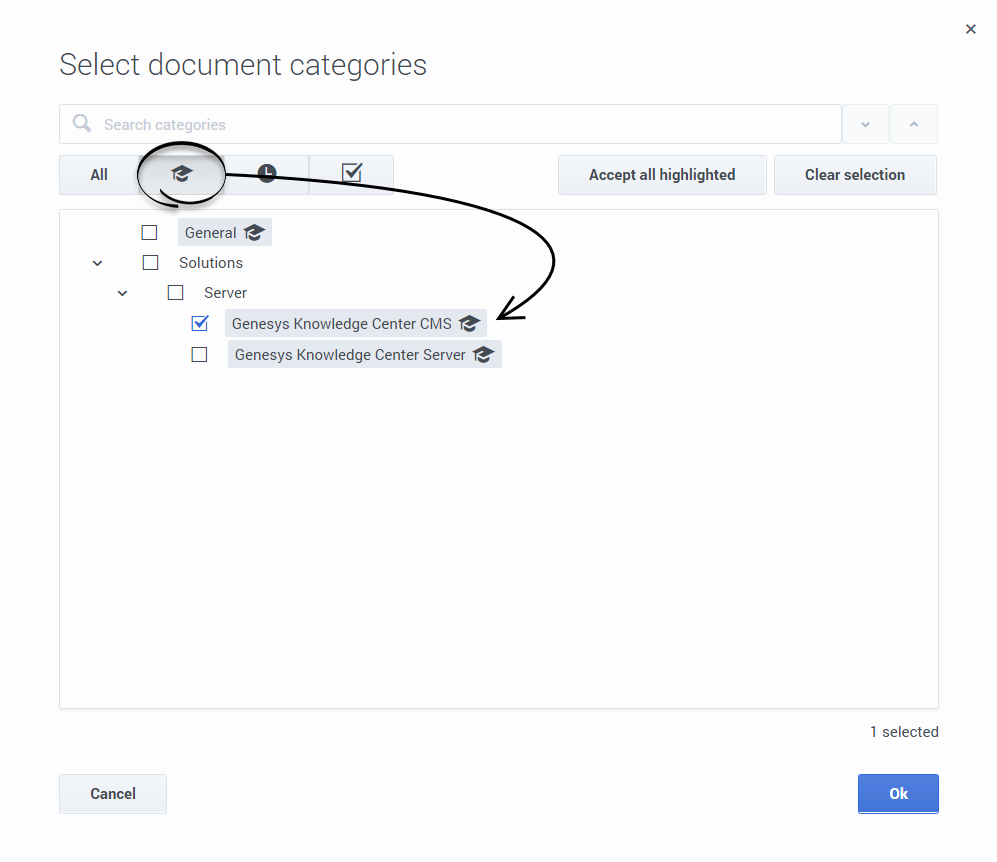Tick the Solutions checkbox
Screen dimensions: 997x862
click(151, 263)
